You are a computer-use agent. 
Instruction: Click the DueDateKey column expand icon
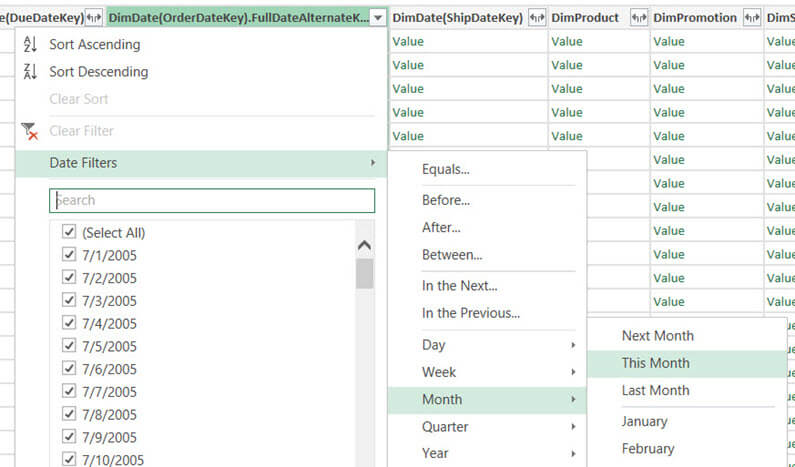tap(95, 18)
